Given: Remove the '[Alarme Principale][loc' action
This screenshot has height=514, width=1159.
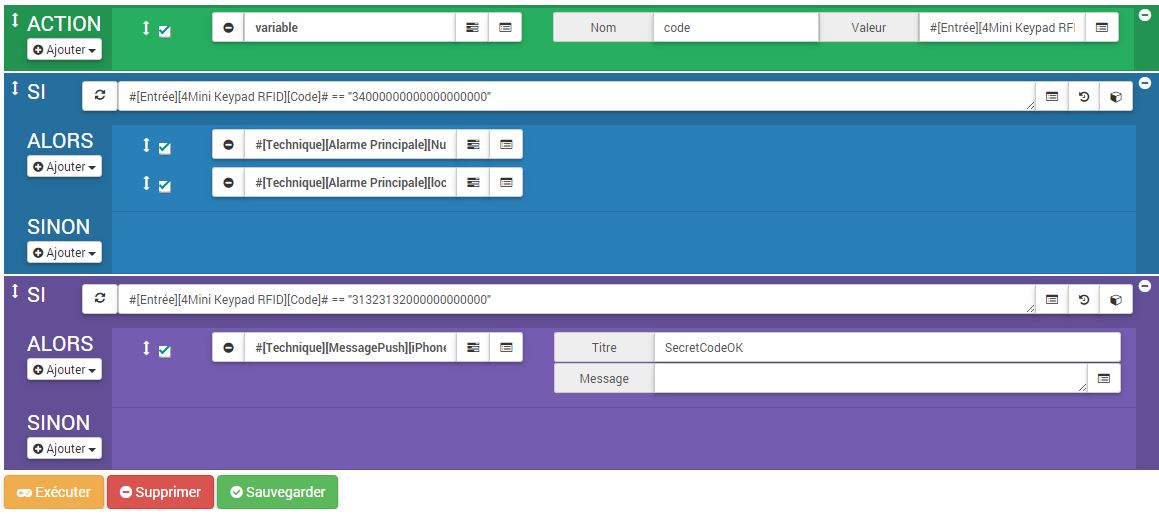Looking at the screenshot, I should (228, 182).
